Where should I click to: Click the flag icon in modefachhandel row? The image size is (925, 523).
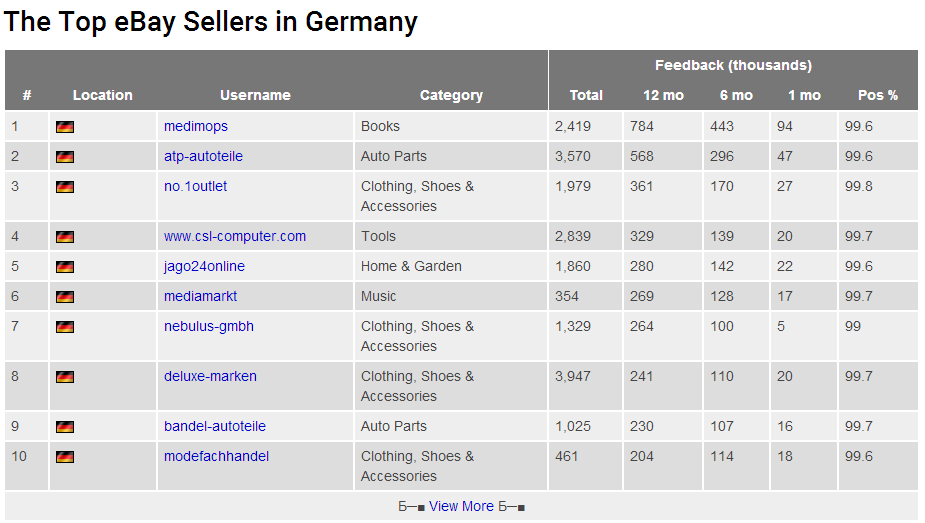click(x=65, y=457)
